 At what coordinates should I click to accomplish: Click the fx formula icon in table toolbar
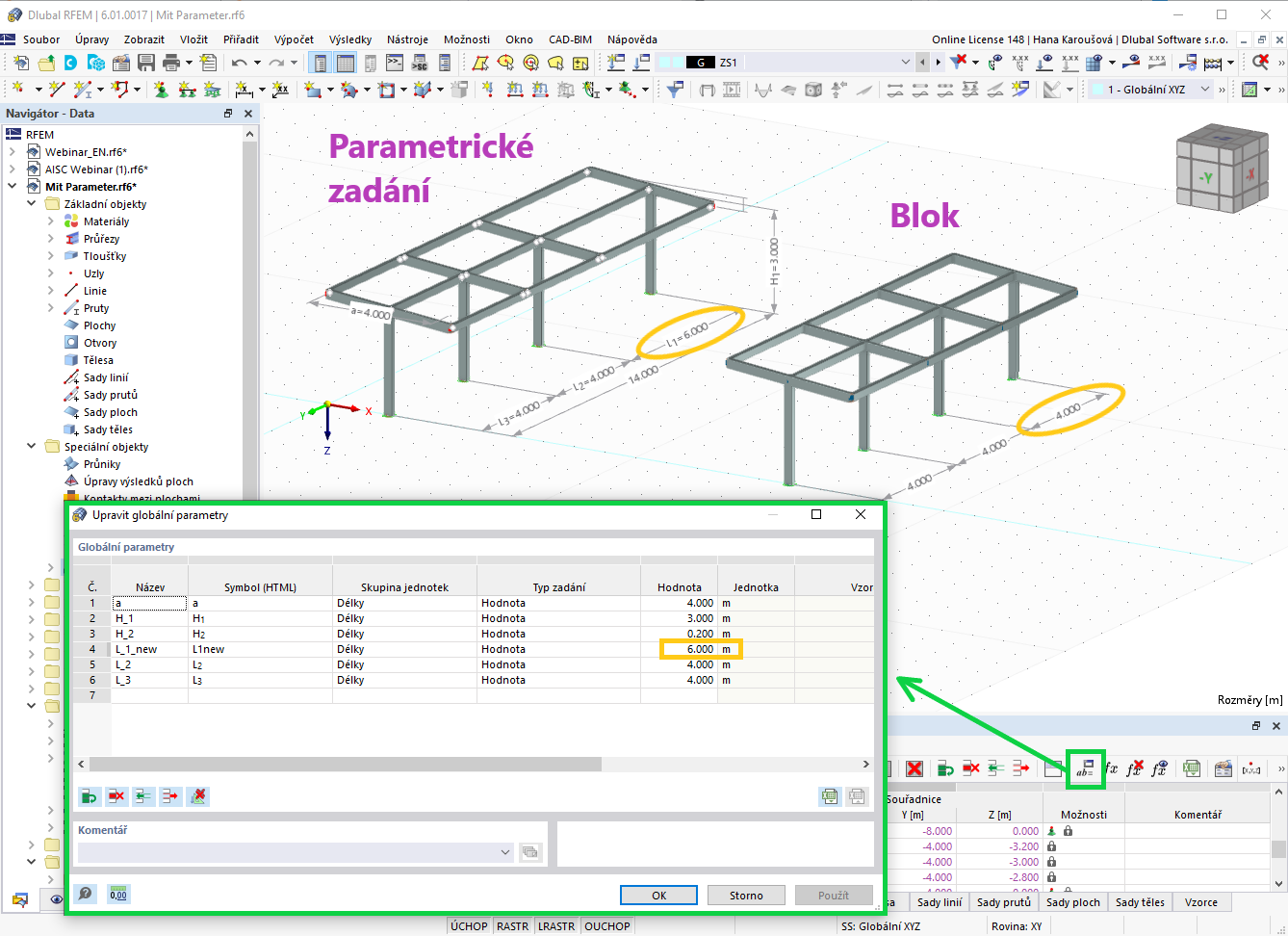tap(1111, 768)
